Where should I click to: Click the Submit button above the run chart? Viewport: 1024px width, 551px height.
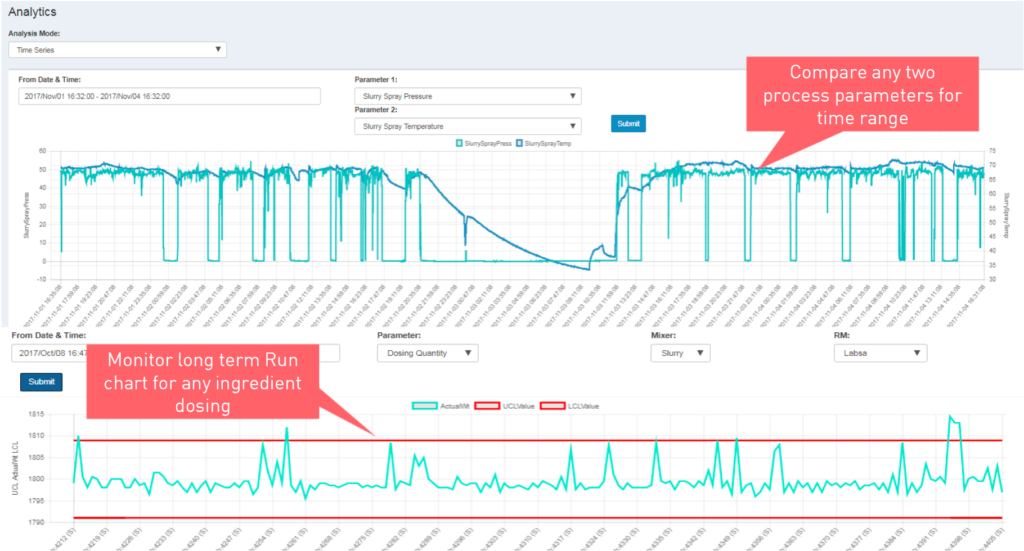[x=41, y=382]
